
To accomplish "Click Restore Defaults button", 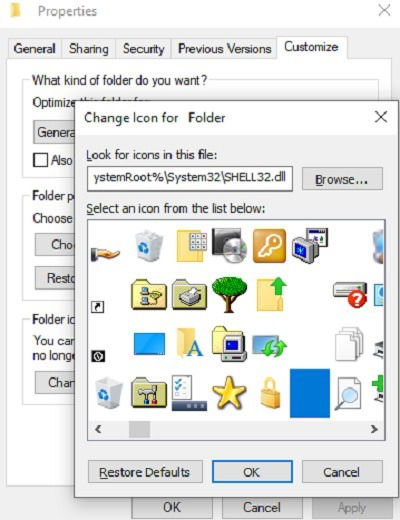I will 145,472.
